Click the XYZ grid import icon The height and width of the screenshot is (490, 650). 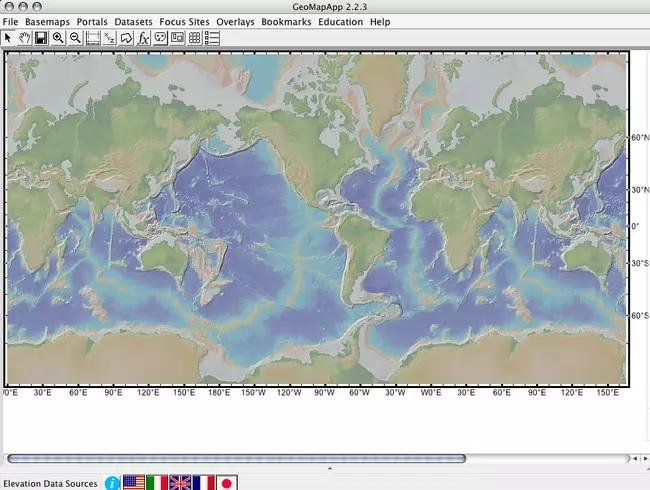coord(109,38)
